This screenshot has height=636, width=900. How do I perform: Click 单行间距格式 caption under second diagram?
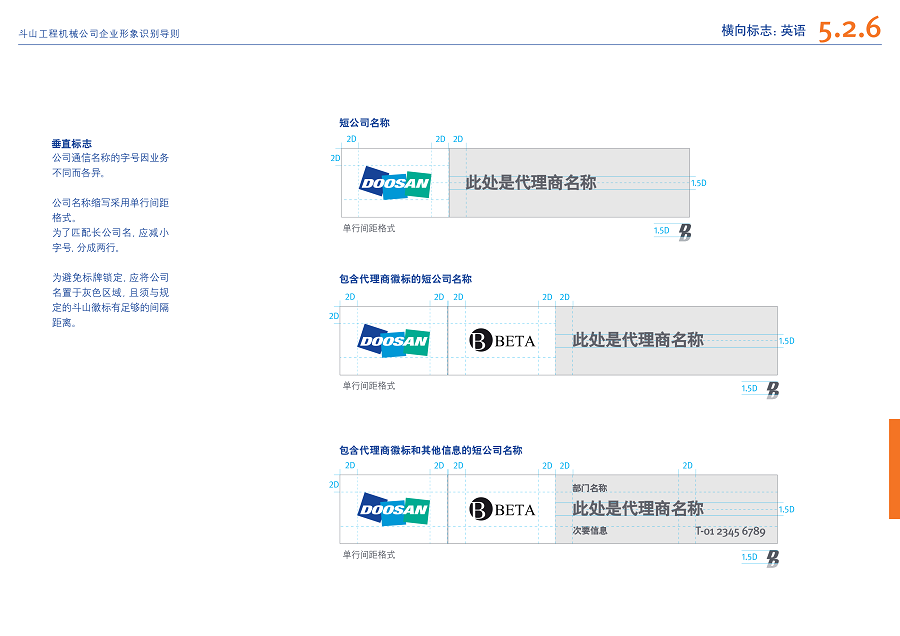click(x=369, y=386)
